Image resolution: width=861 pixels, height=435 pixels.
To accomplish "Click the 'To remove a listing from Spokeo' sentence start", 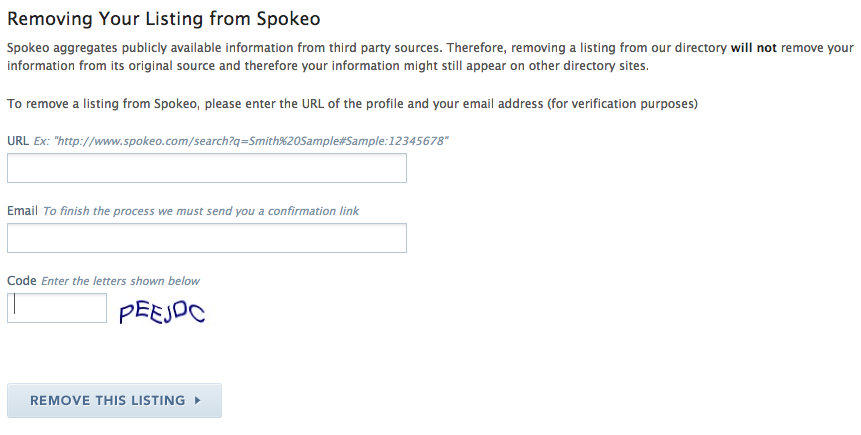I will coord(102,104).
